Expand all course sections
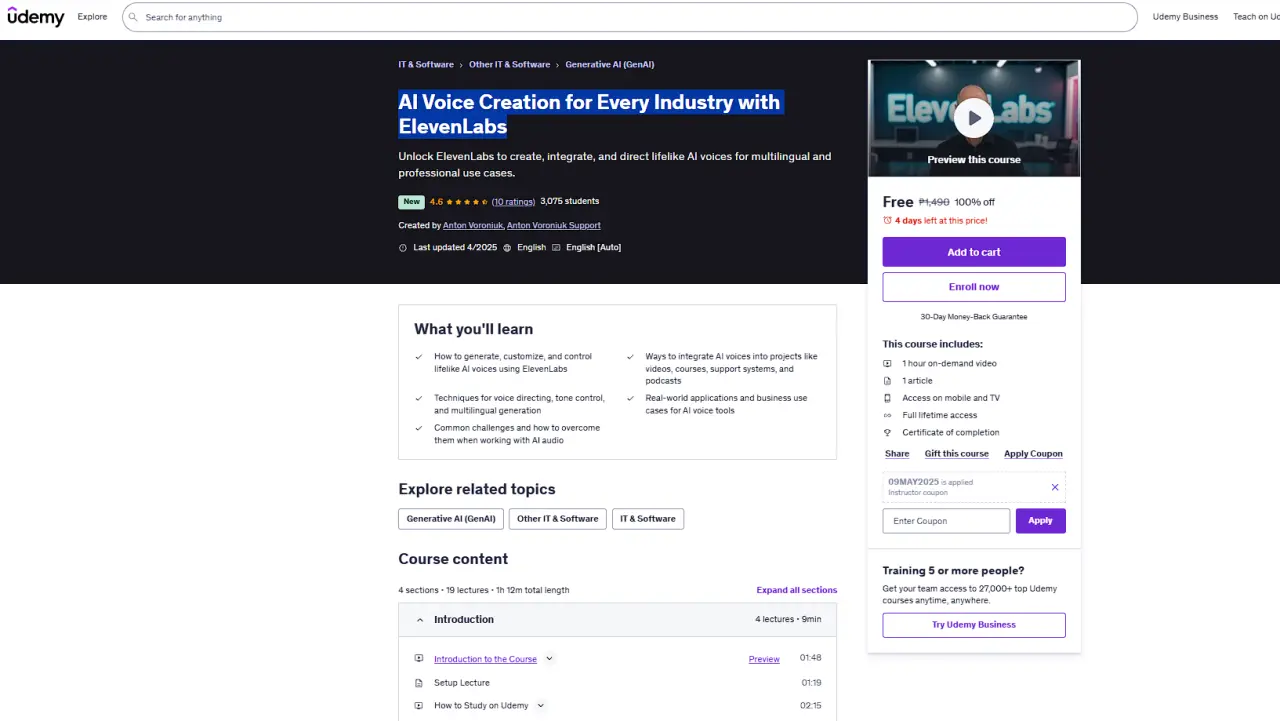 click(797, 590)
